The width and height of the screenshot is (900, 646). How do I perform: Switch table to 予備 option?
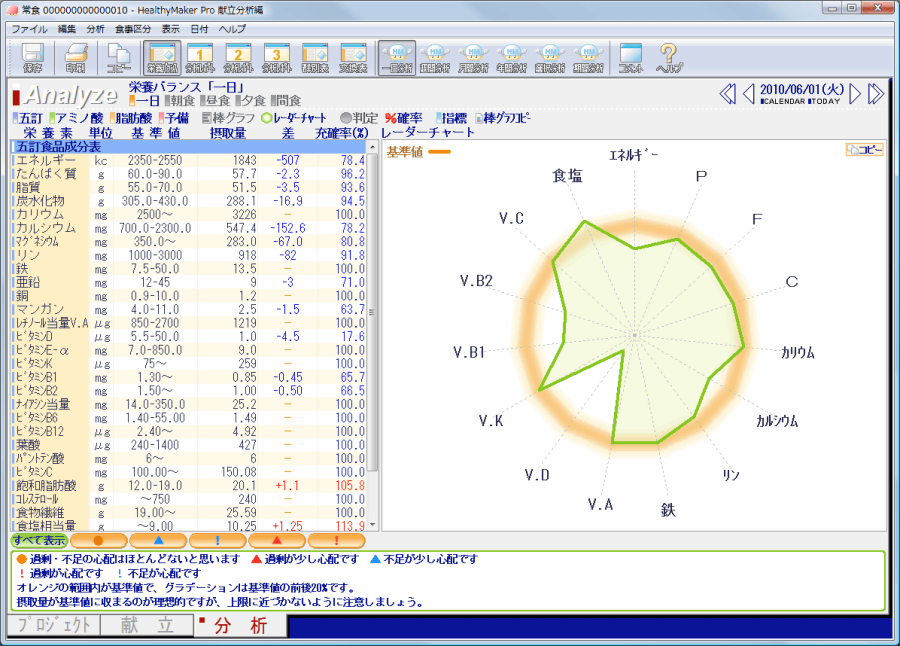point(174,118)
